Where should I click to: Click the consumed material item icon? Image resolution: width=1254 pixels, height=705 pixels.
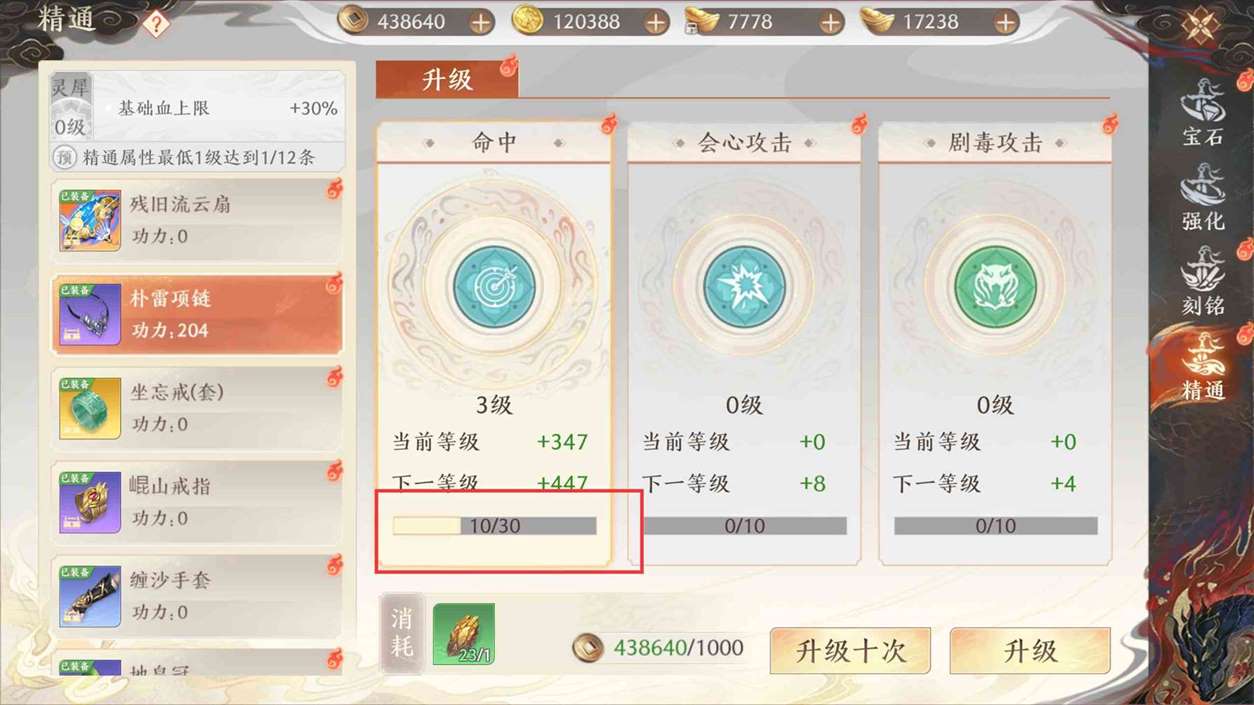tap(464, 634)
